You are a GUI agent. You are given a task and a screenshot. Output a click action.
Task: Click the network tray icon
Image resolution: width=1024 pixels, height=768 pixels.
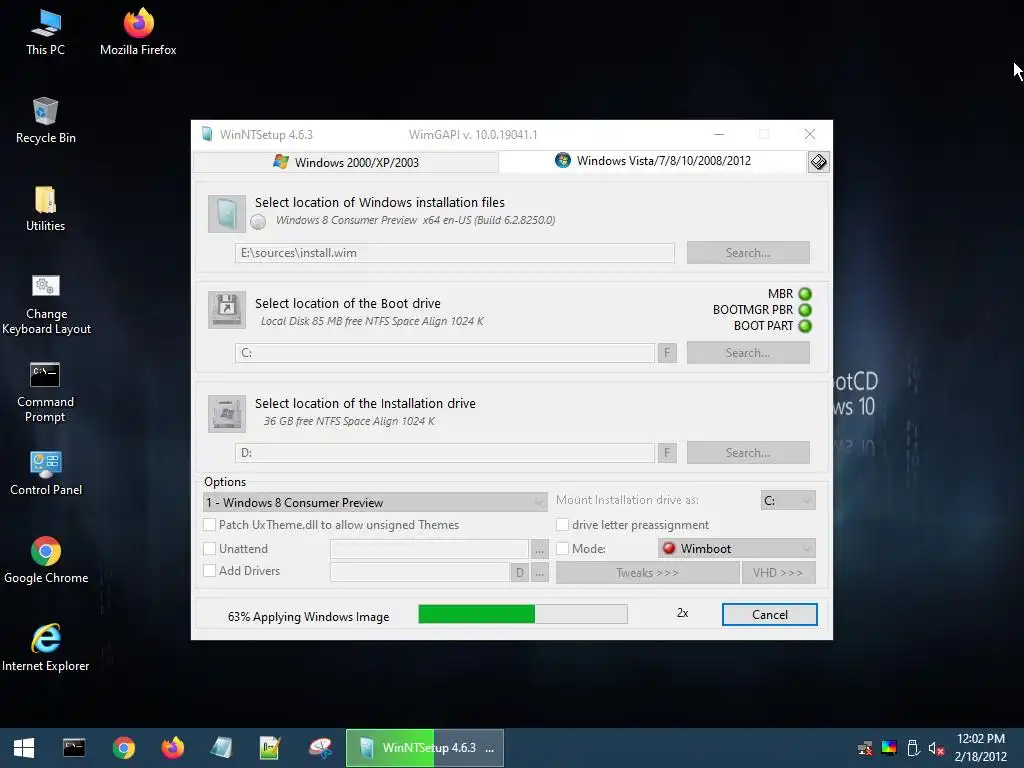pos(865,748)
